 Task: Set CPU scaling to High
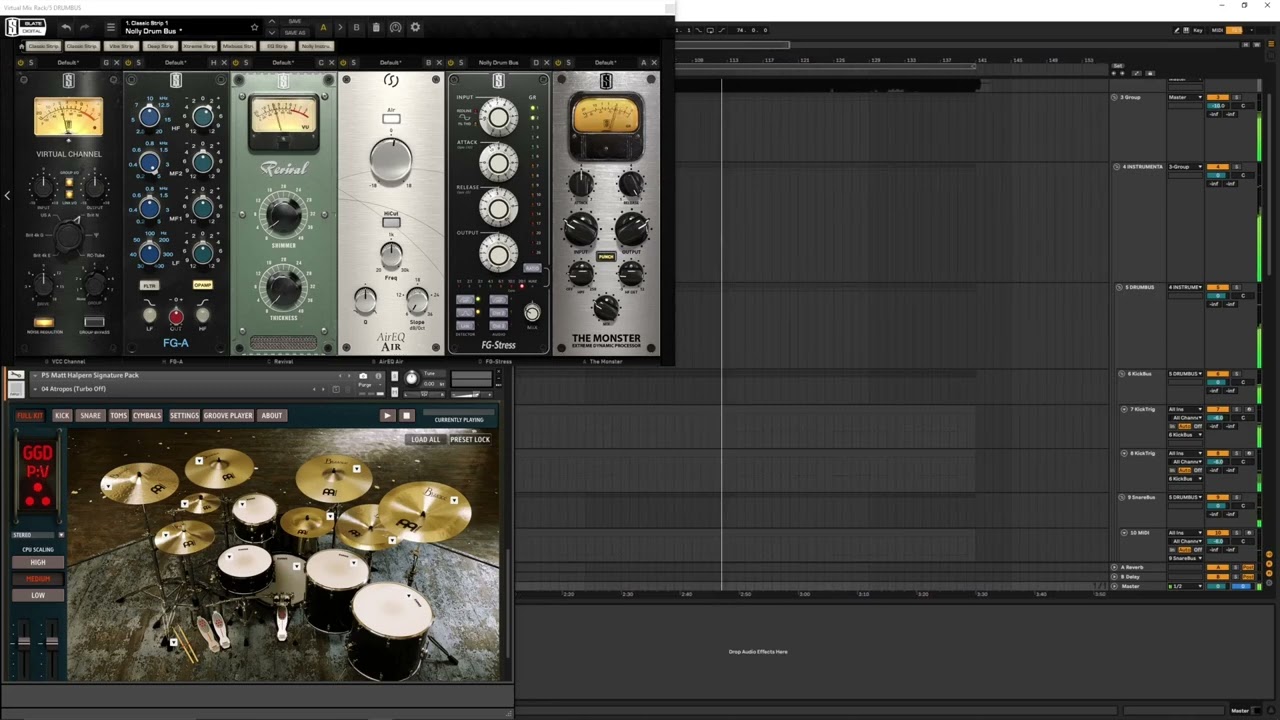click(38, 562)
